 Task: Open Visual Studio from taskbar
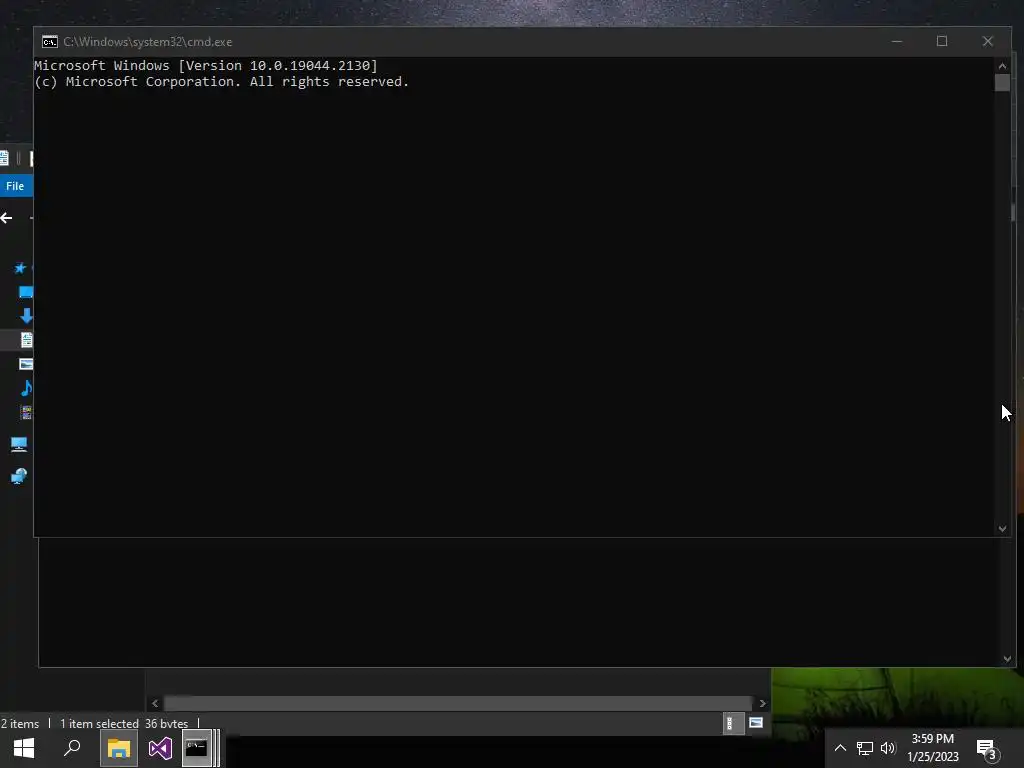[x=160, y=748]
